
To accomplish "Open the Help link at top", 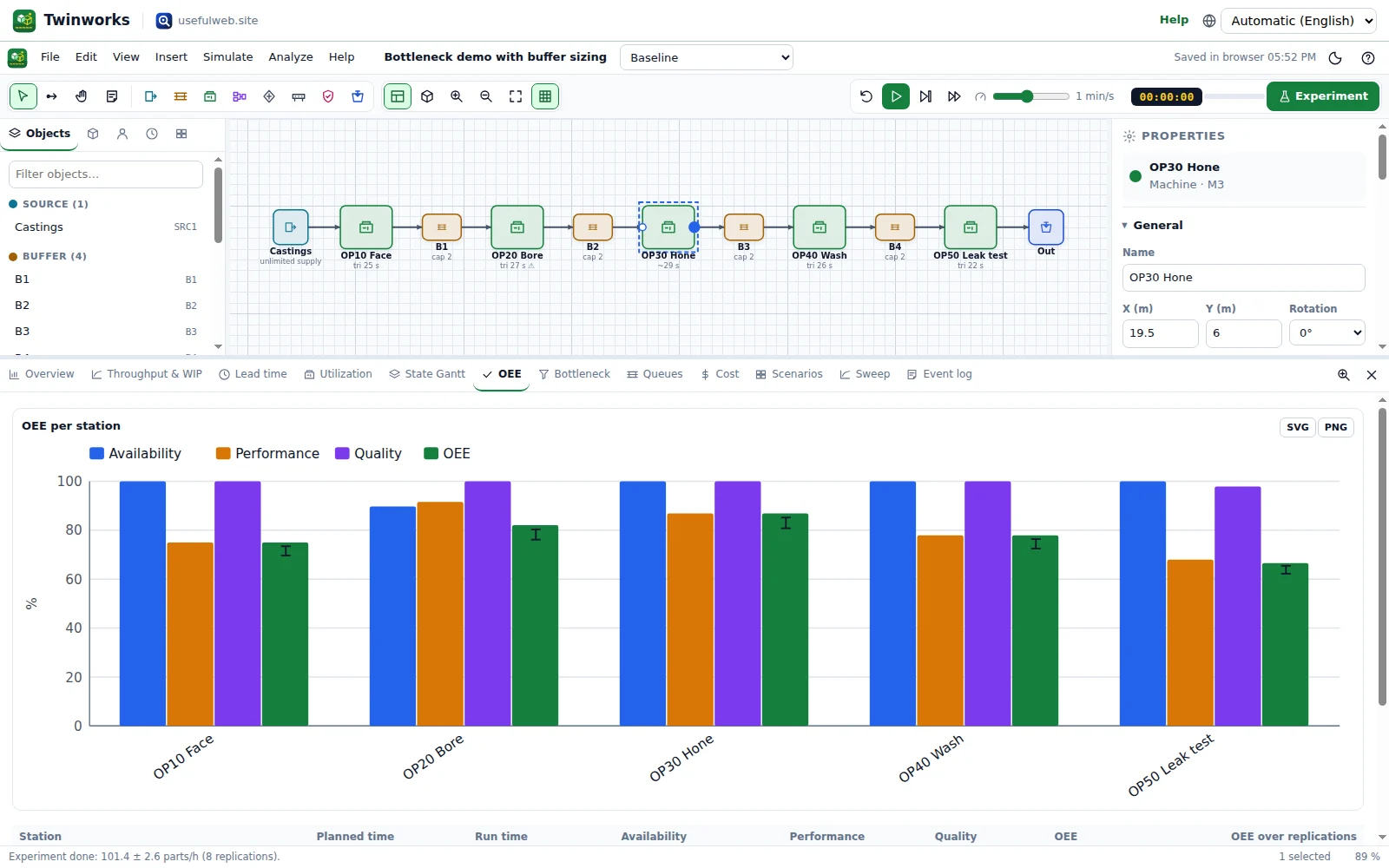I will tap(1174, 20).
